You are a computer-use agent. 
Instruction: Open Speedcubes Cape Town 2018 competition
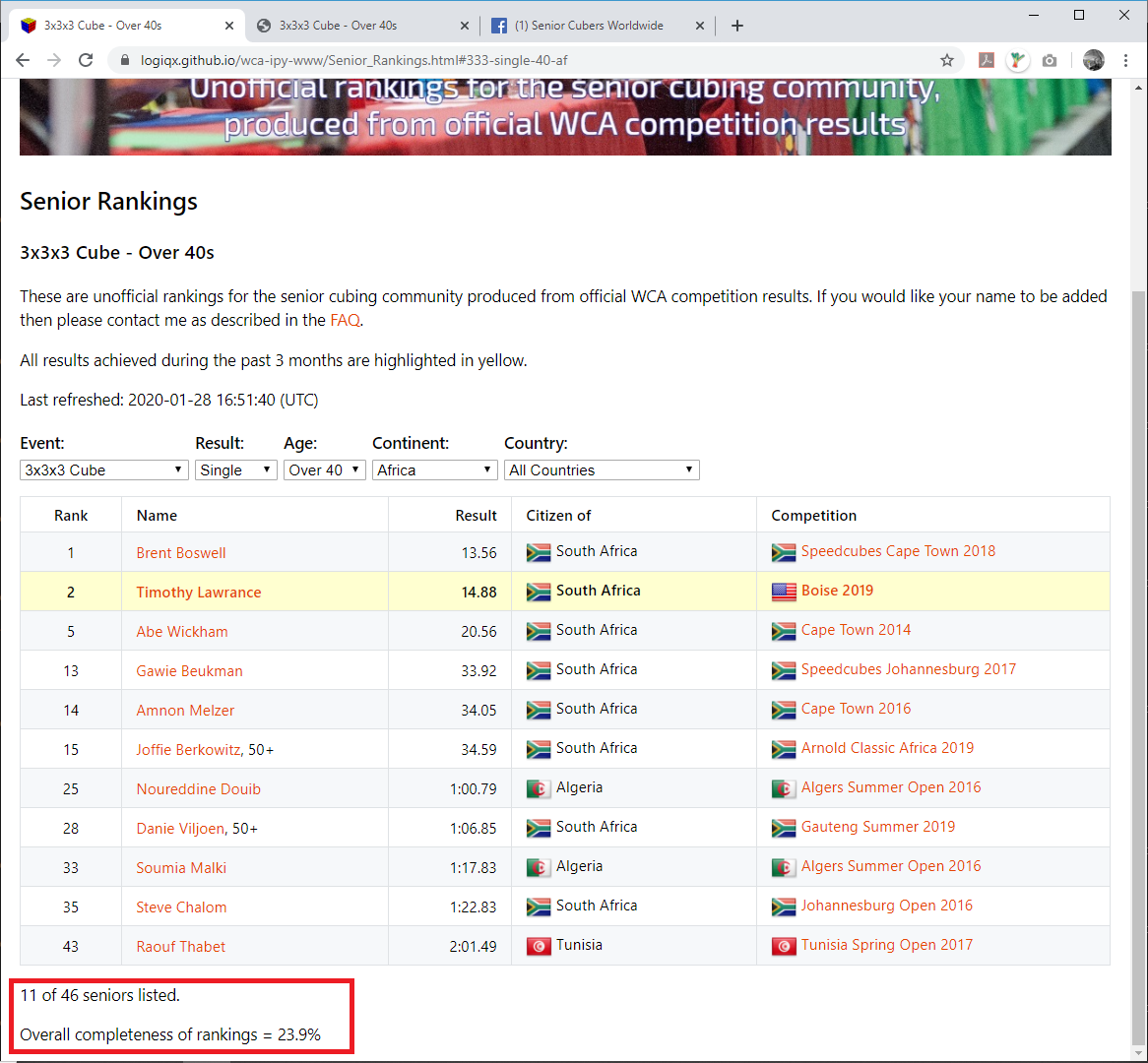click(x=898, y=550)
